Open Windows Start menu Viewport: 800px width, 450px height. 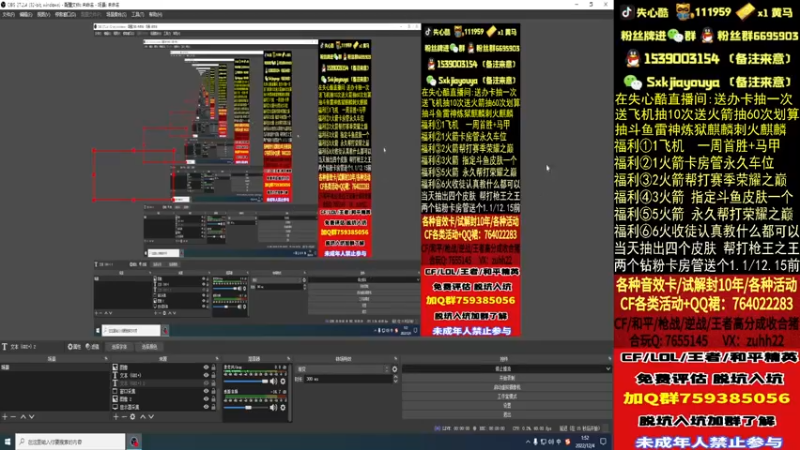(x=7, y=442)
